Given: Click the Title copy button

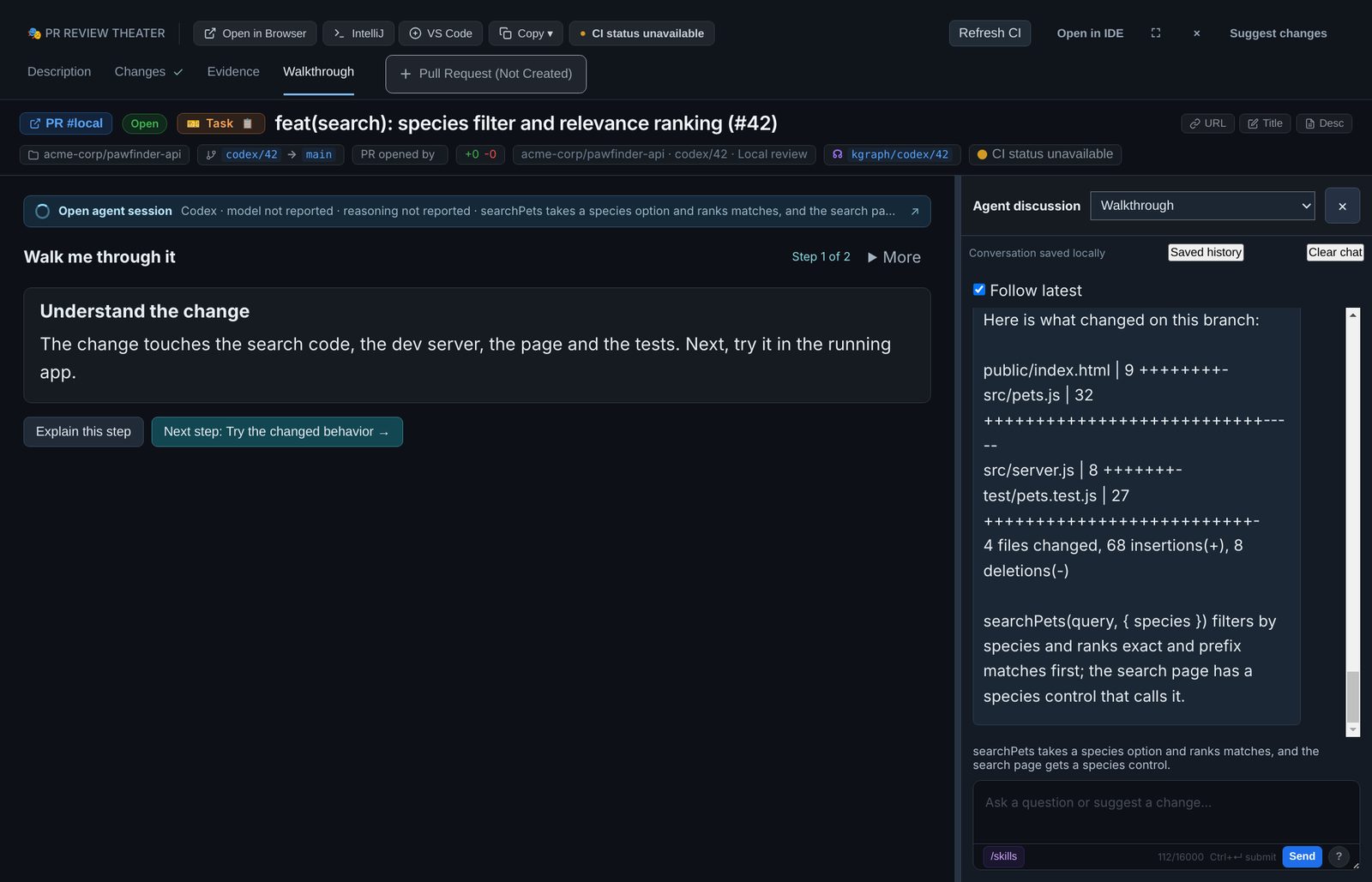Looking at the screenshot, I should (x=1265, y=123).
